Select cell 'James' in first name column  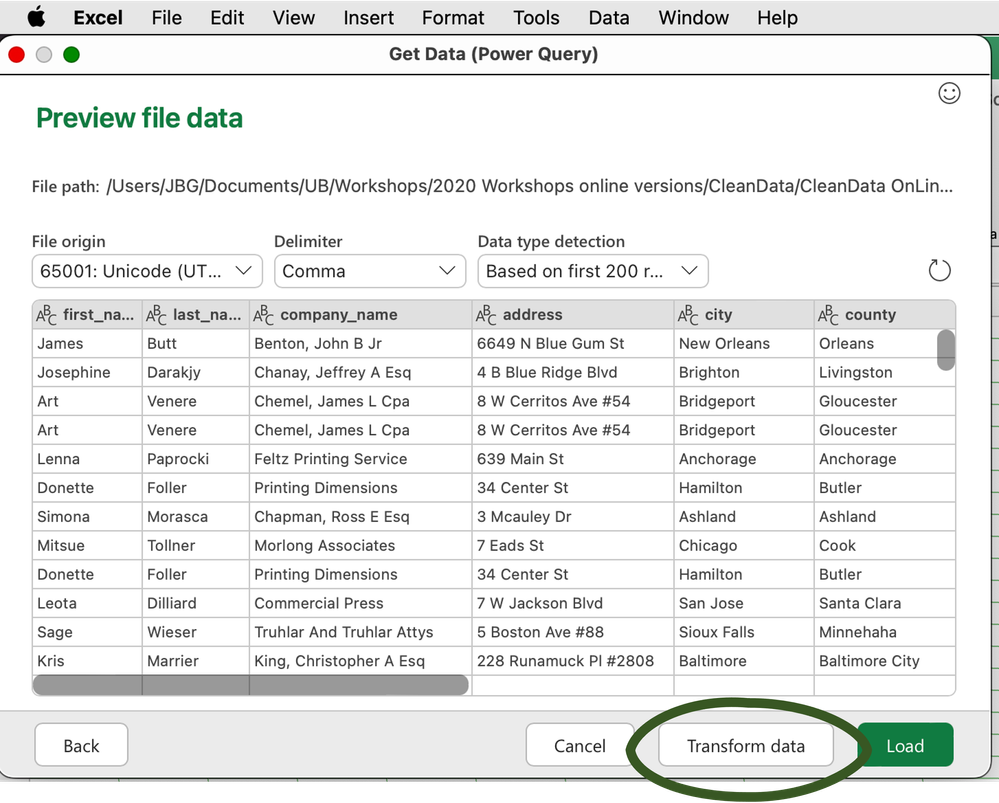tap(87, 344)
